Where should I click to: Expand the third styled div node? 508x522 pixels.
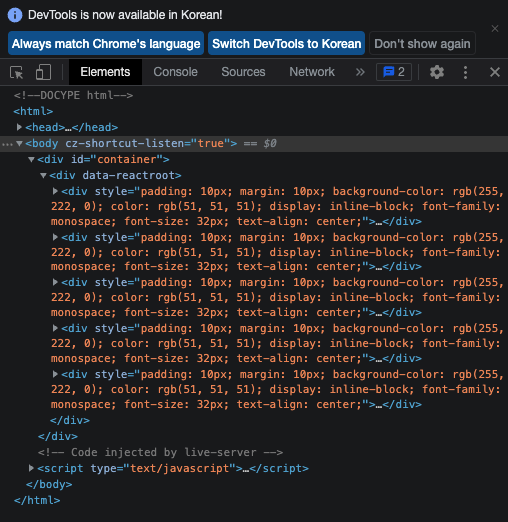tap(55, 282)
